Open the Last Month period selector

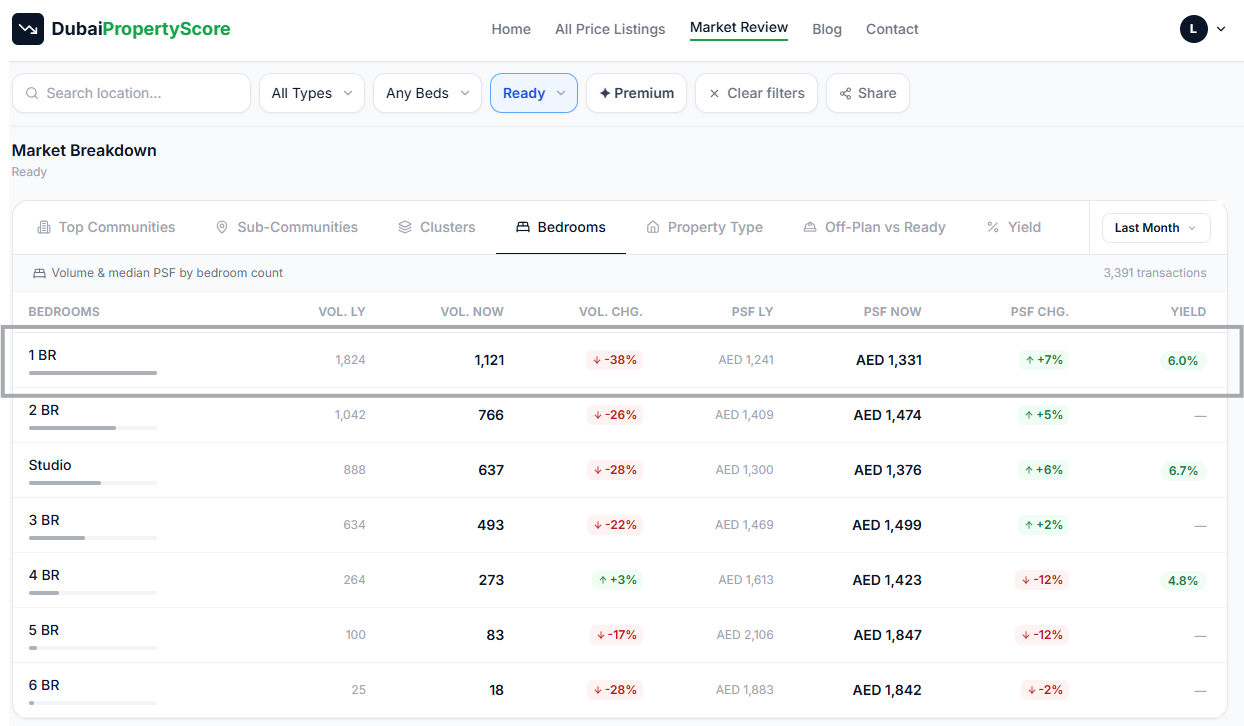[1156, 228]
